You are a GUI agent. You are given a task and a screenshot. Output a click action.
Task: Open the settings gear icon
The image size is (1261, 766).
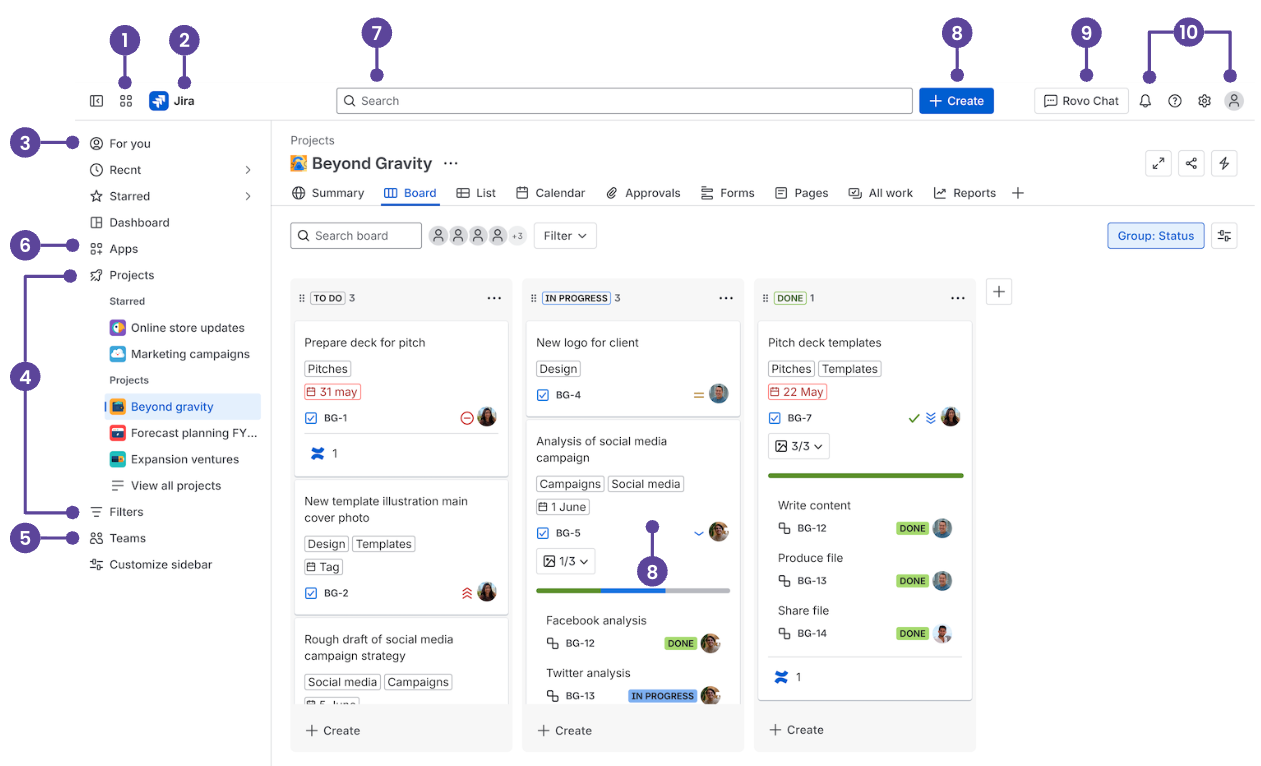coord(1204,101)
